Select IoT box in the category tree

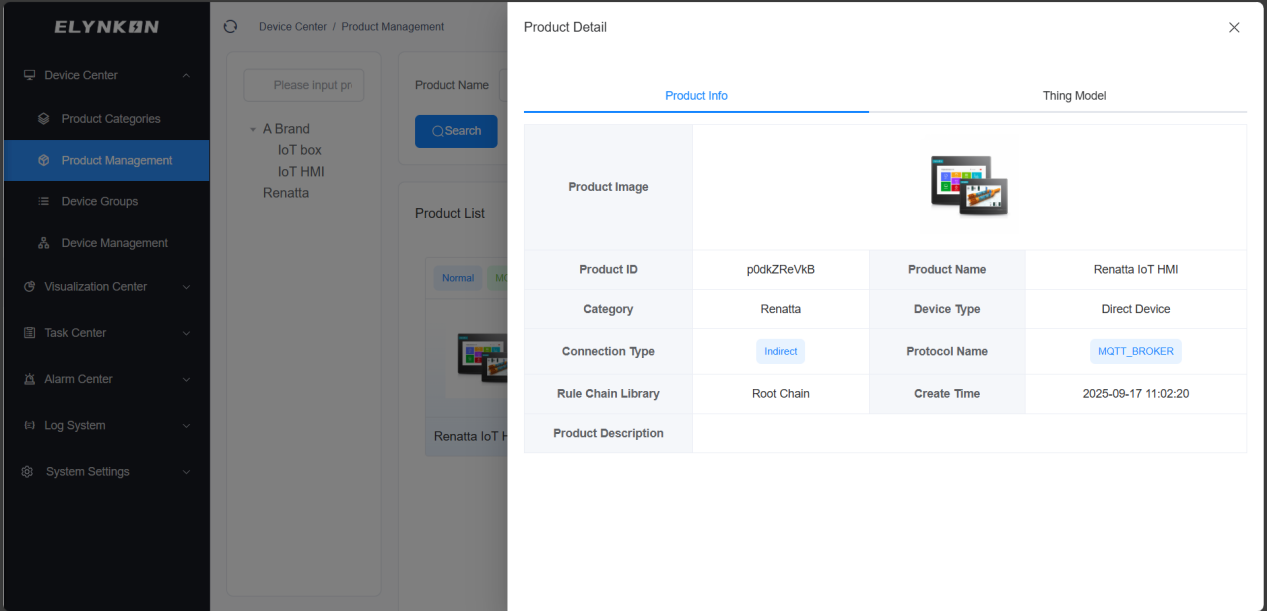[300, 150]
